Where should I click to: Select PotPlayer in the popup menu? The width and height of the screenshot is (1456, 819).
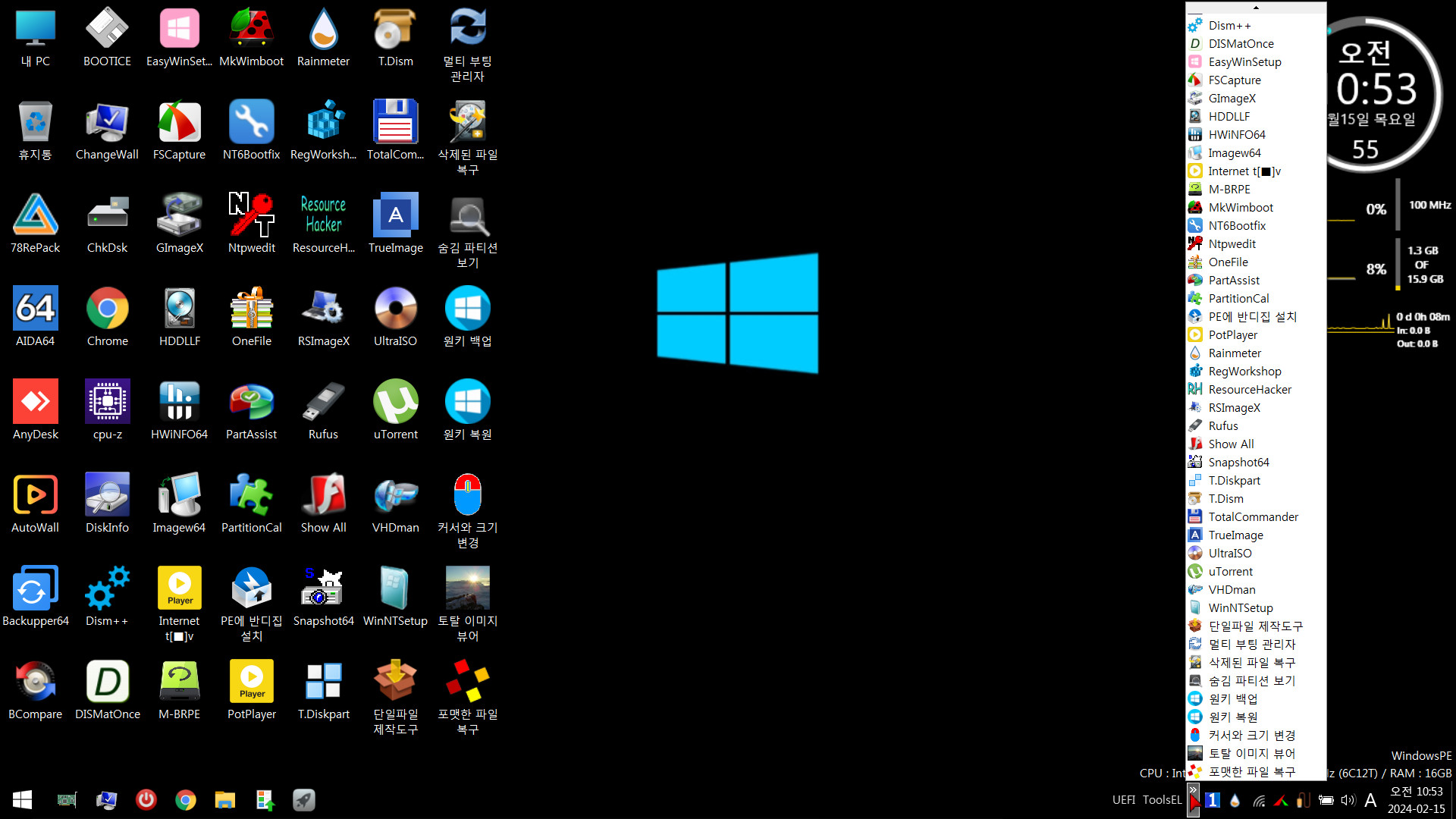pos(1256,334)
